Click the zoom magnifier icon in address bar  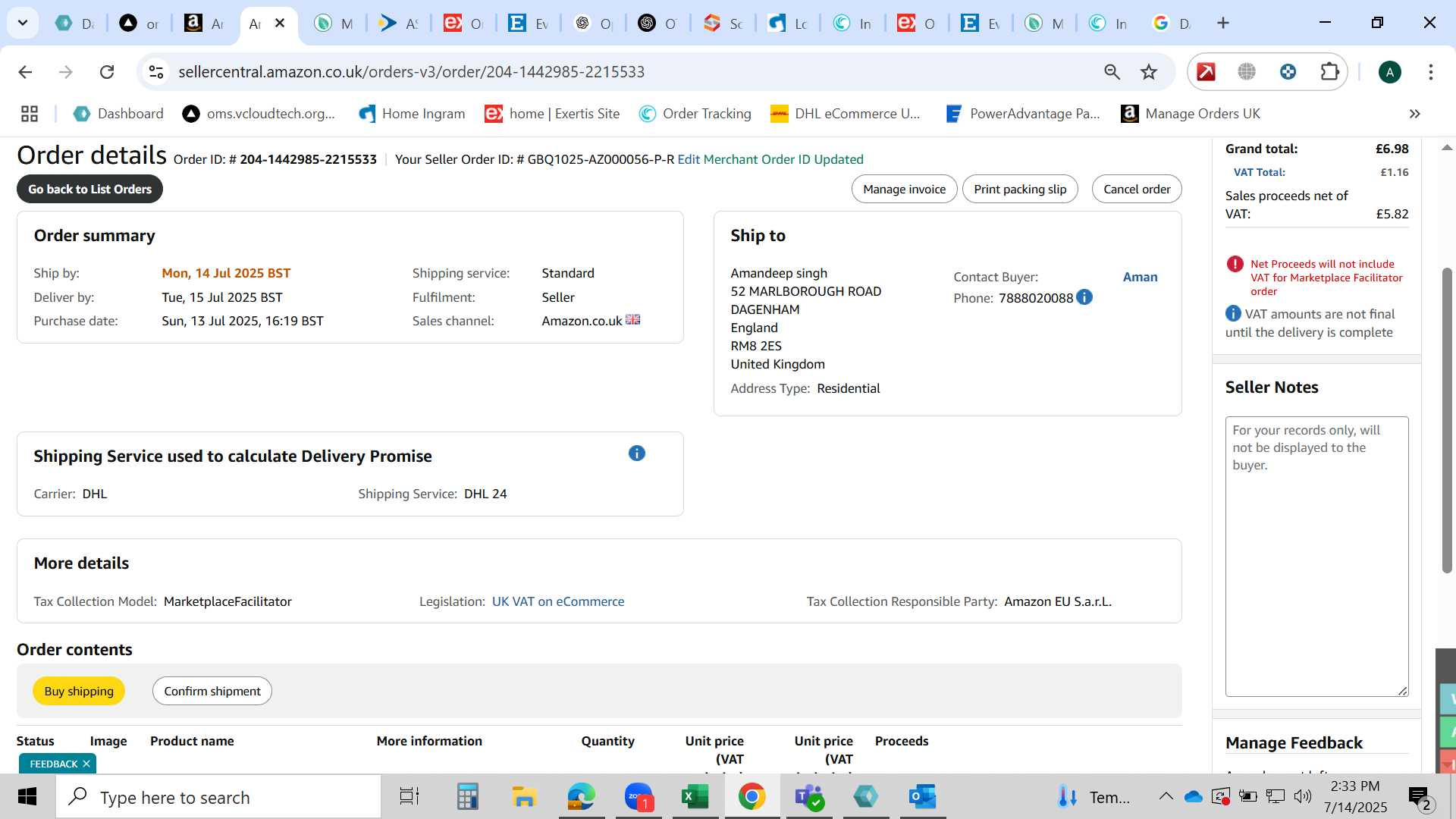tap(1112, 72)
